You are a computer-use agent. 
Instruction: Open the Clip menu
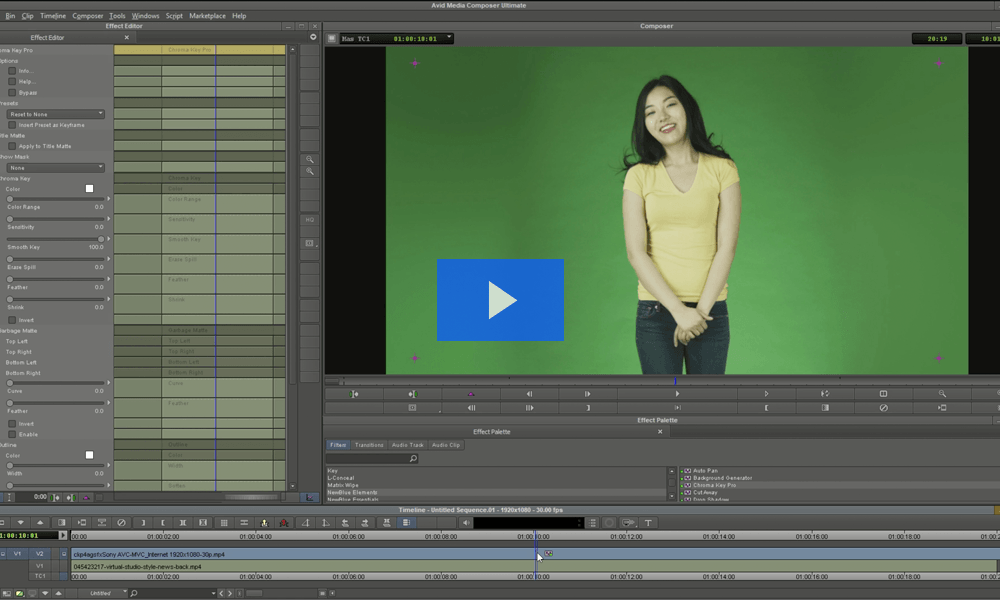(x=27, y=16)
